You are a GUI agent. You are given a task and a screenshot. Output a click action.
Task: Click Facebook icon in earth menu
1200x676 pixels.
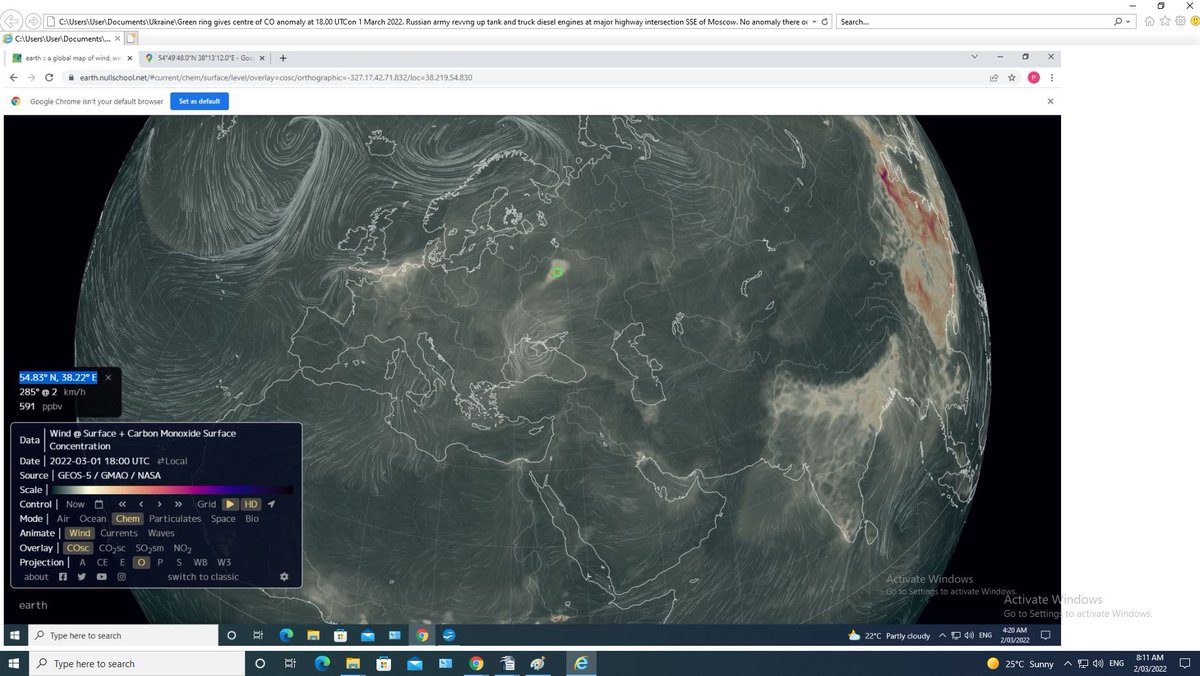click(x=63, y=577)
